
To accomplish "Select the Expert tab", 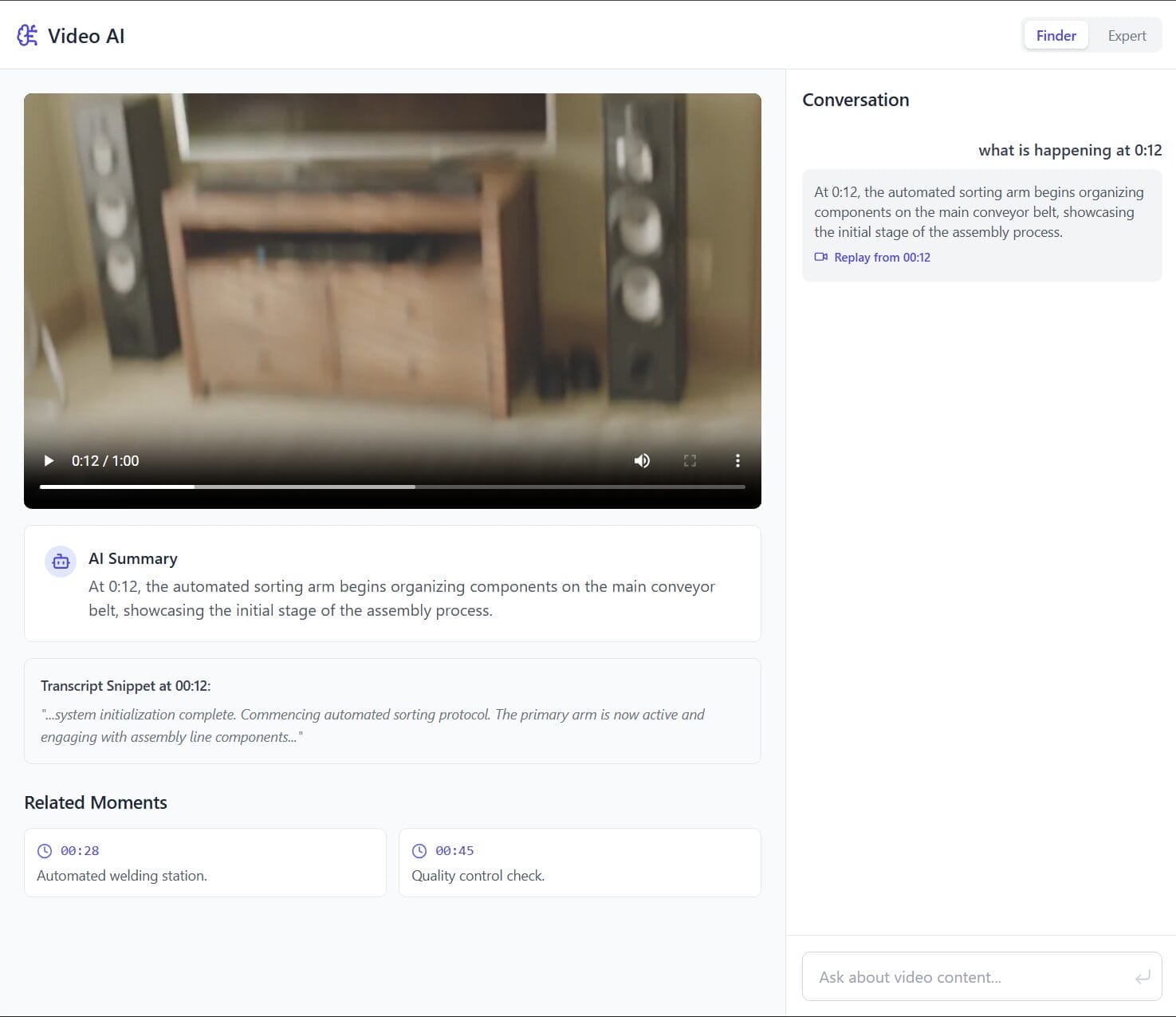I will coord(1127,35).
